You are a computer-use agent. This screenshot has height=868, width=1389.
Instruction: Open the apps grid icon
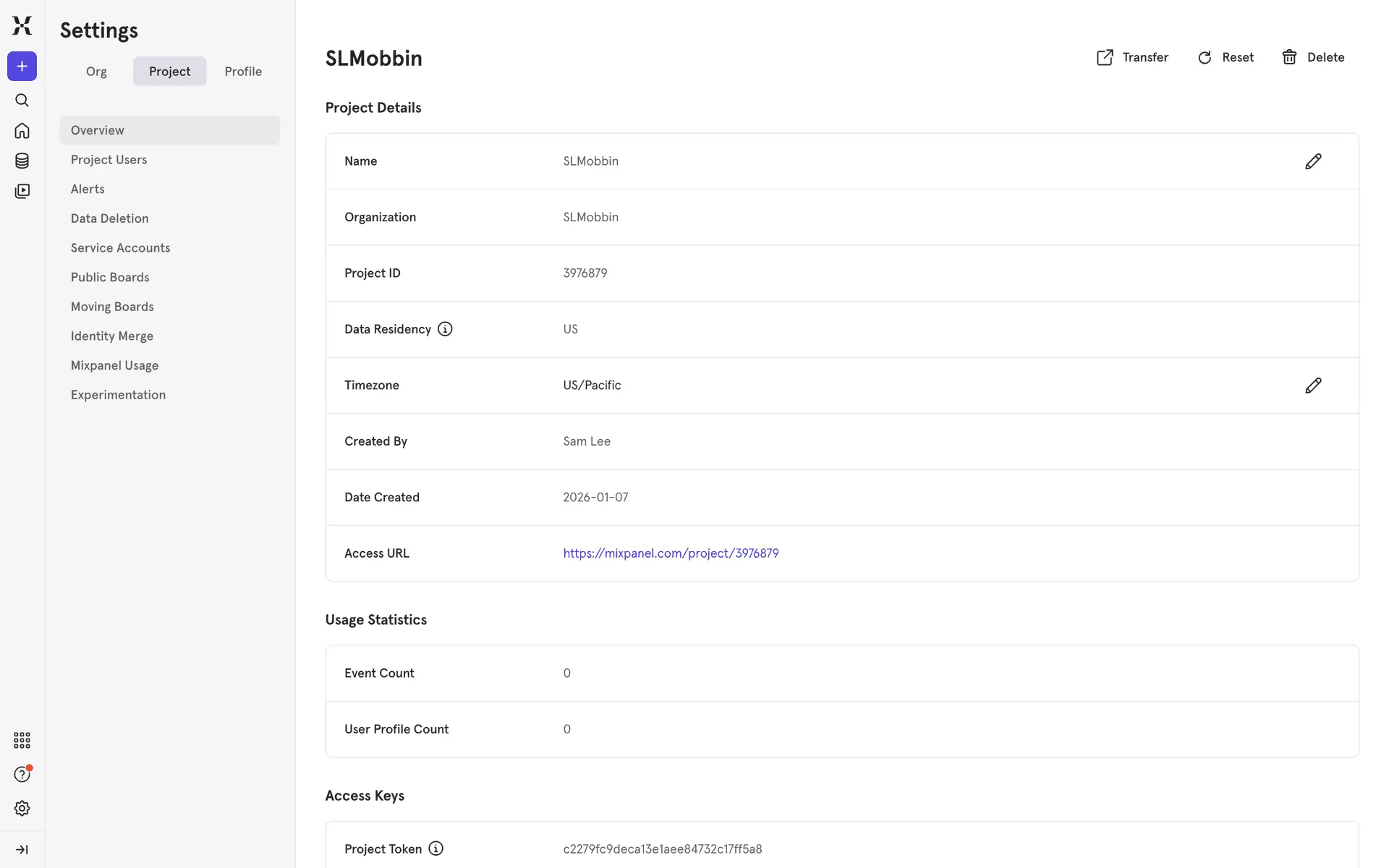(22, 740)
